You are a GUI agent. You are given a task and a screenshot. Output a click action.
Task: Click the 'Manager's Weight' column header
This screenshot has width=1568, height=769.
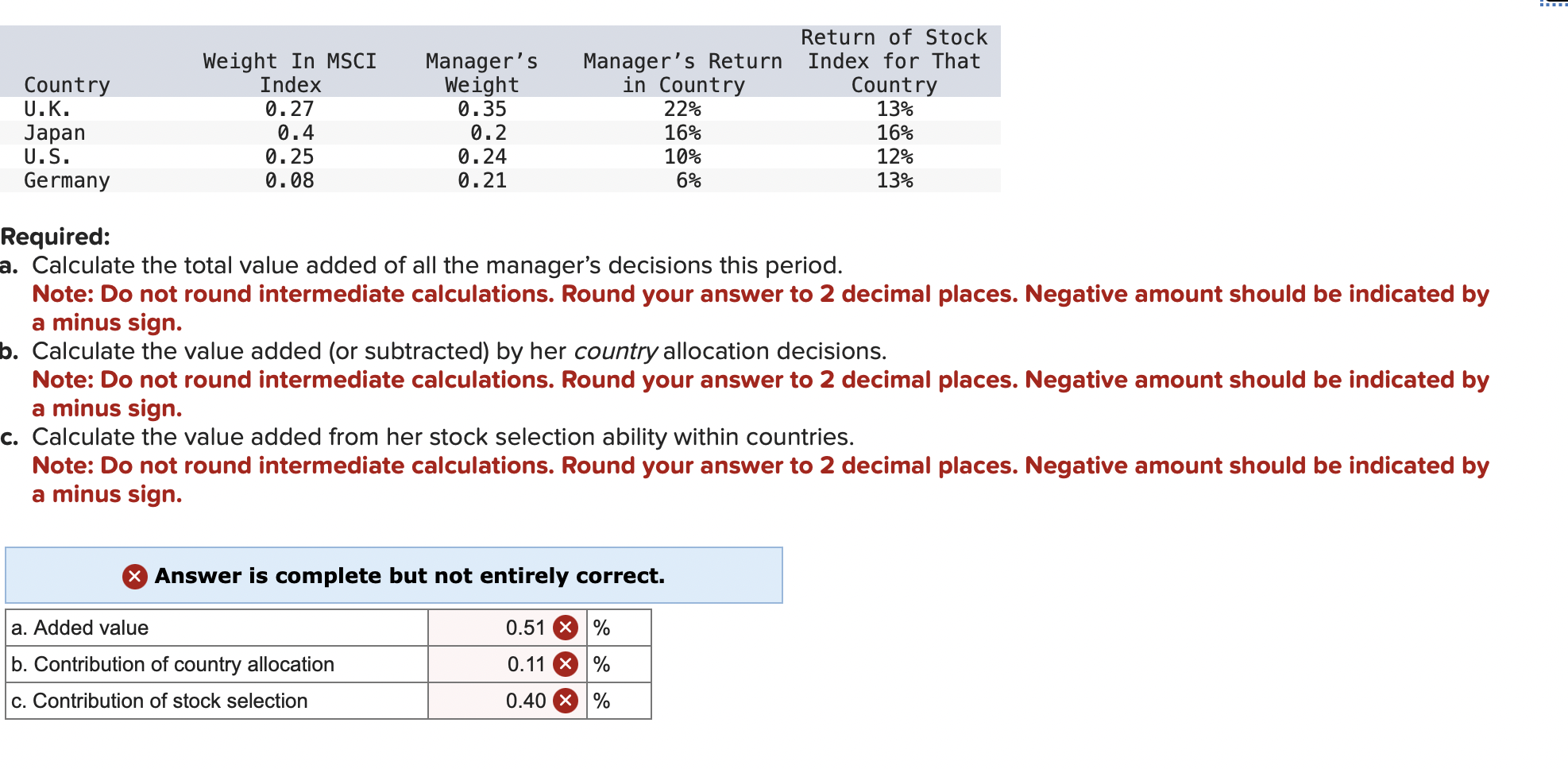481,72
